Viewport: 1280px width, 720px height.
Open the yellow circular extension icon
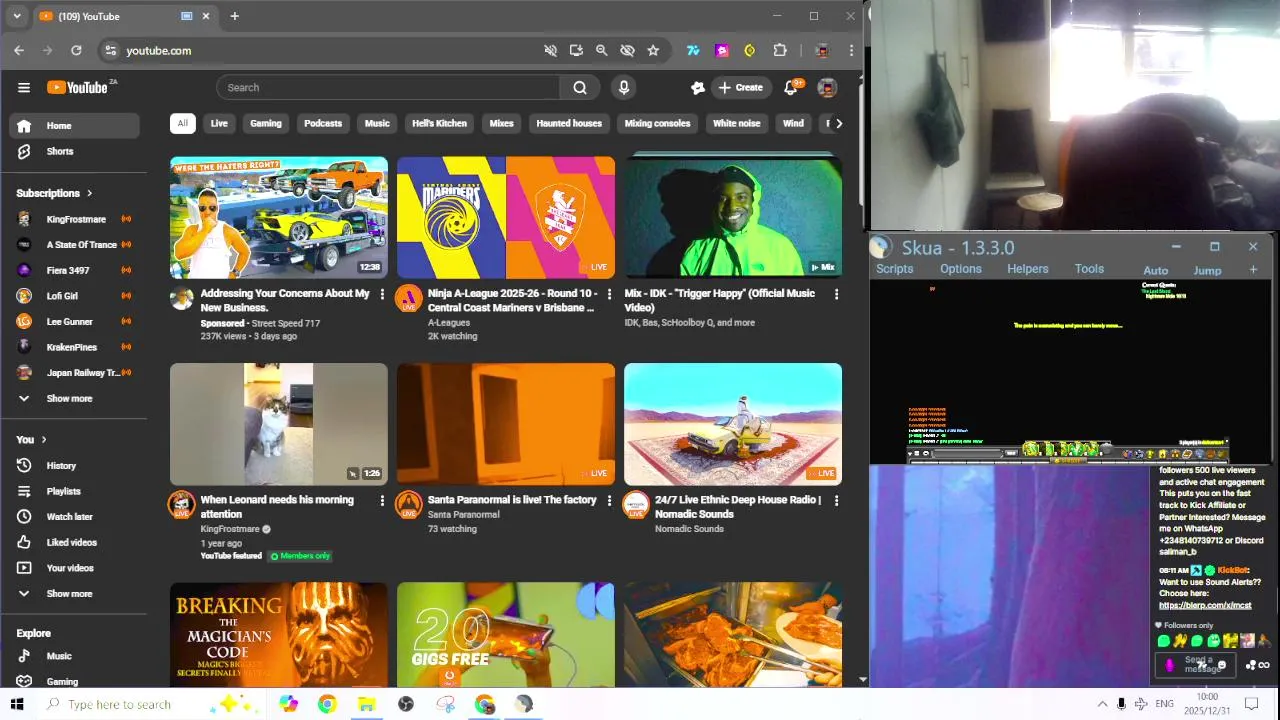click(750, 50)
